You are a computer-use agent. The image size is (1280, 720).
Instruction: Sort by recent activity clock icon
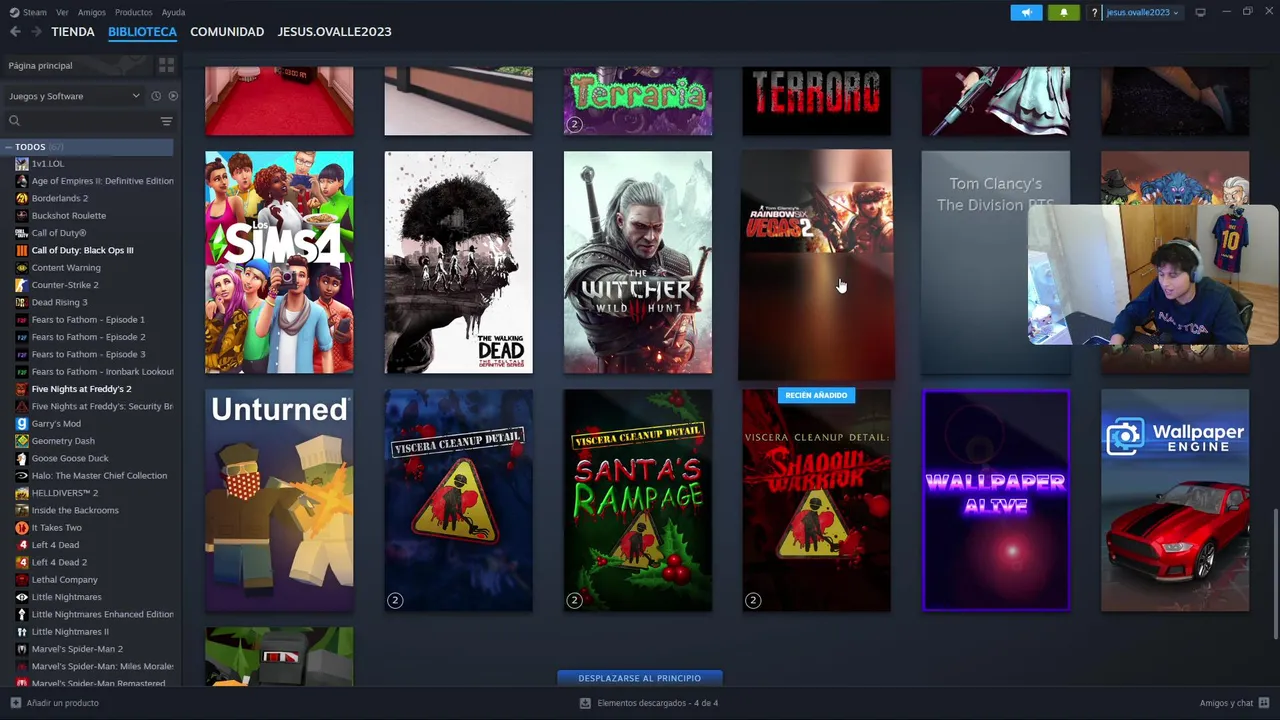coord(156,96)
